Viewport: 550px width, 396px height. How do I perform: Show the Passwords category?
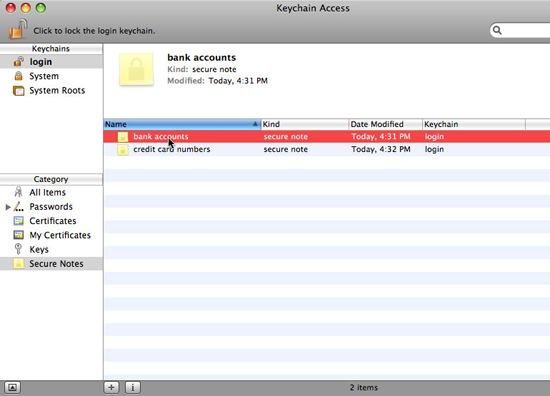[51, 207]
